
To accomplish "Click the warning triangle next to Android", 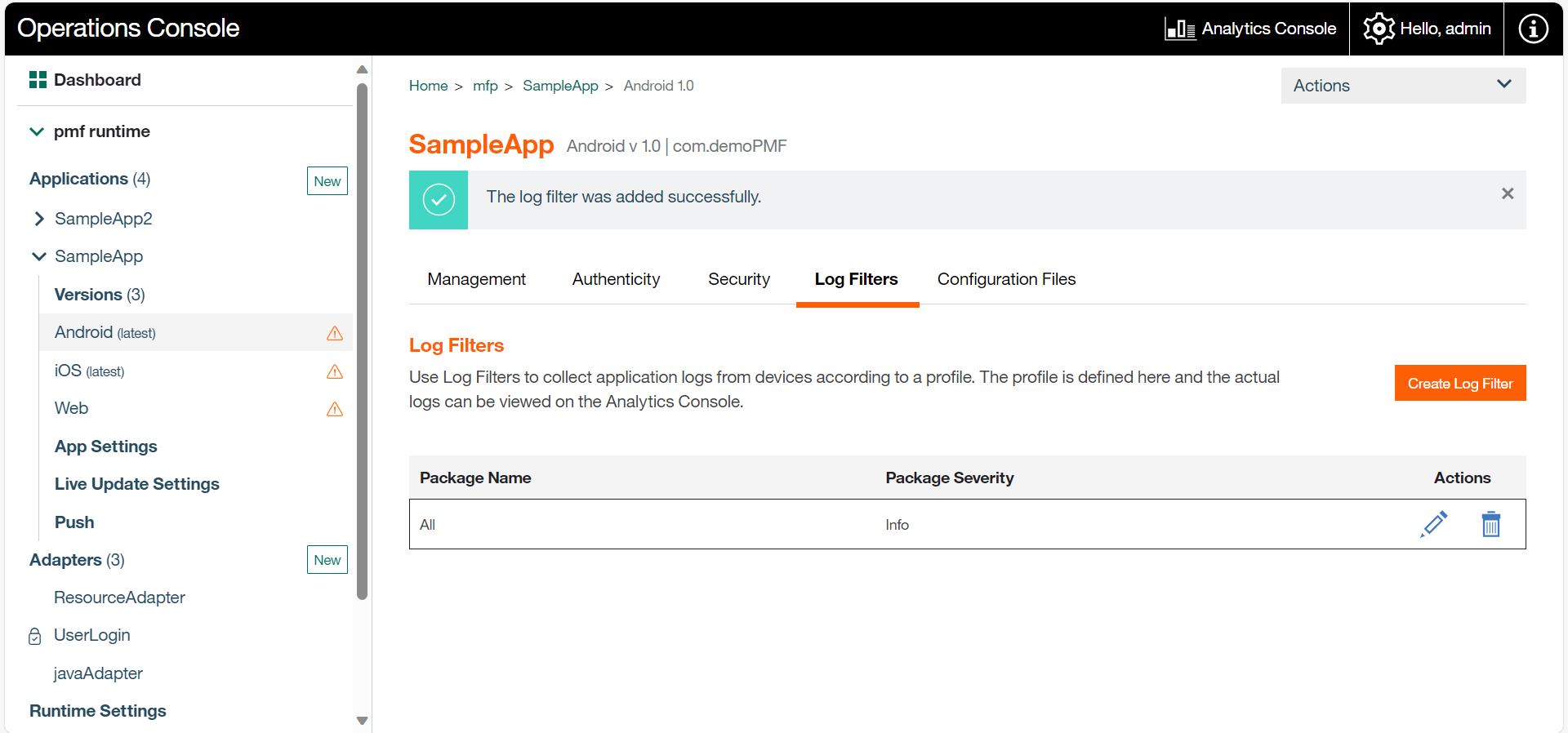I will [335, 333].
